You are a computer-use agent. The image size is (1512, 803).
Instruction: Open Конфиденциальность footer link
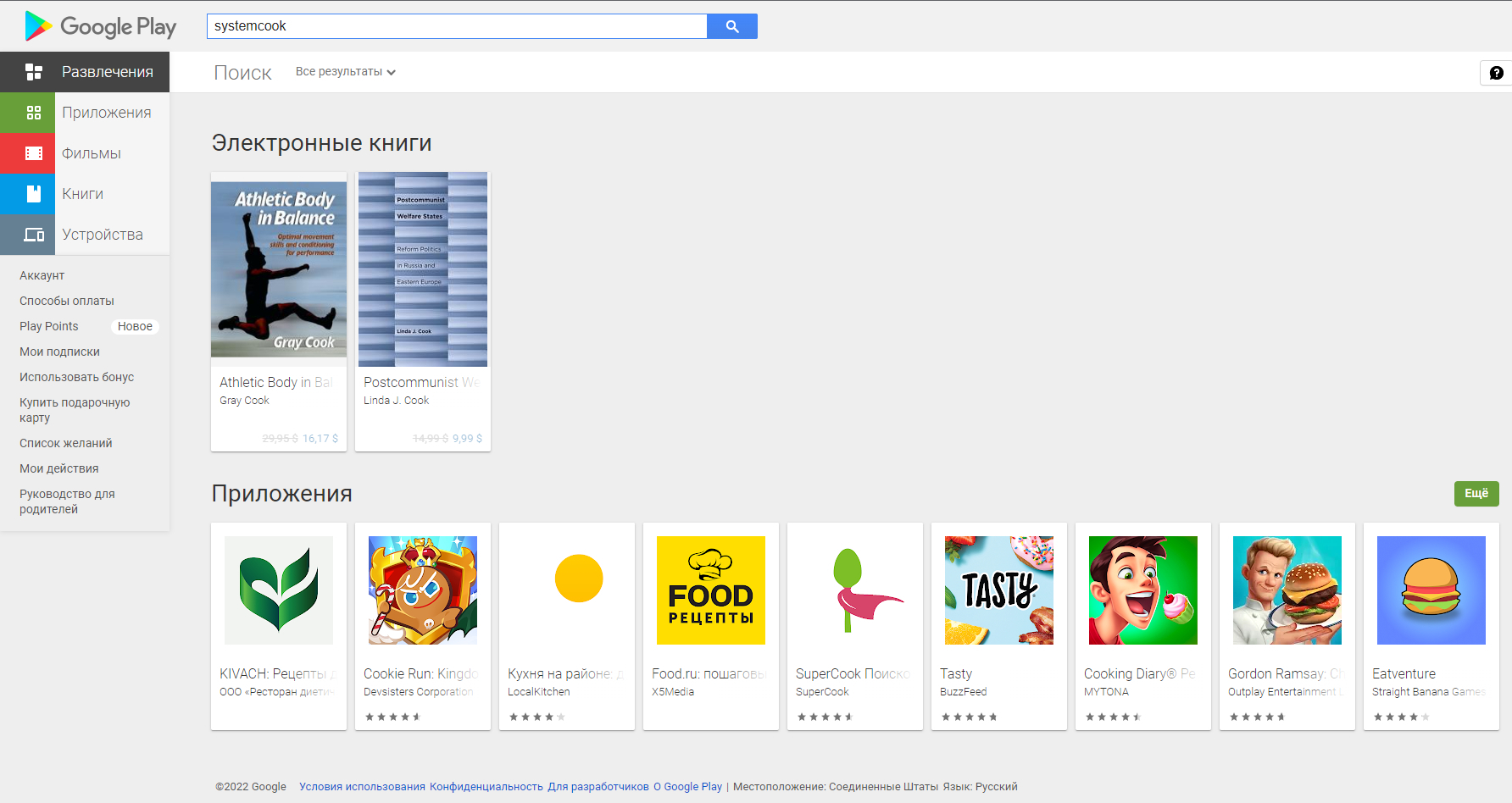(x=486, y=787)
